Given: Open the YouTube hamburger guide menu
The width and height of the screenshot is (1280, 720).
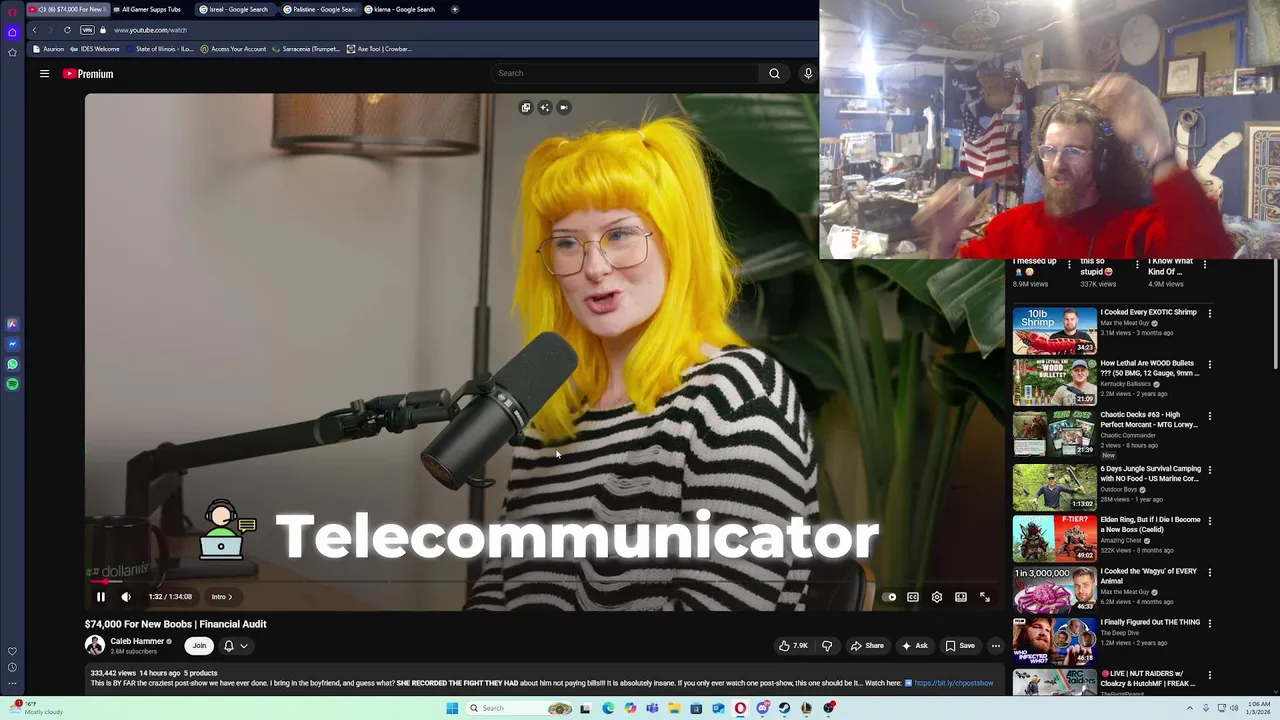Looking at the screenshot, I should tap(44, 73).
